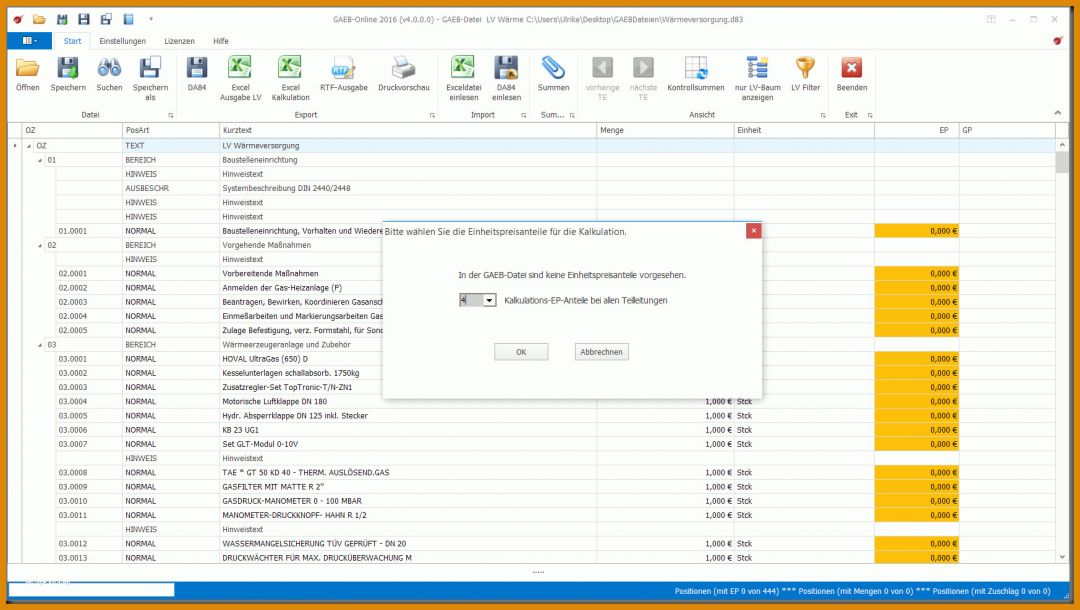Viewport: 1080px width, 610px height.
Task: Open RTF-Ausgabe export
Action: [x=344, y=74]
